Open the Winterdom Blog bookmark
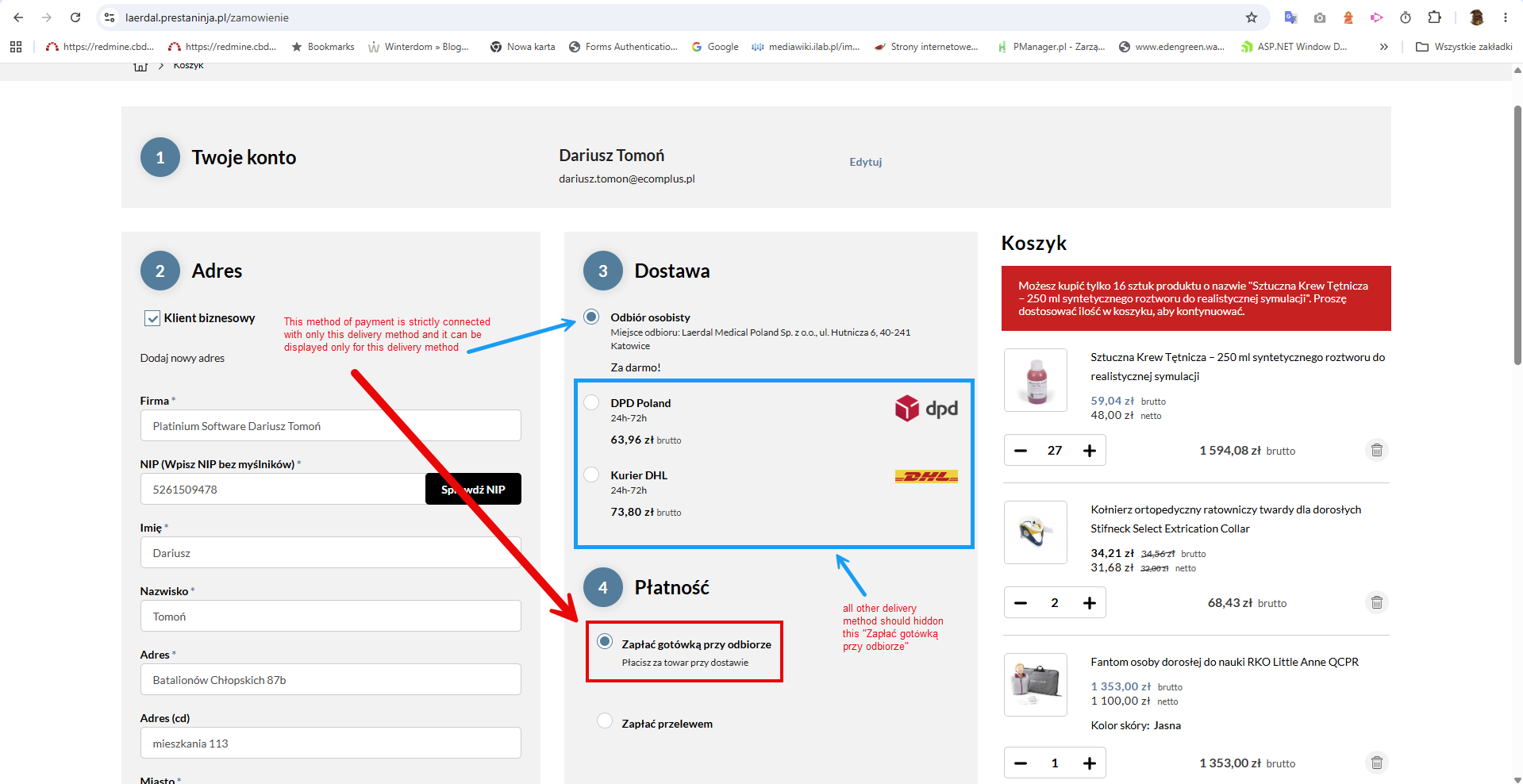The width and height of the screenshot is (1523, 784). pyautogui.click(x=418, y=47)
